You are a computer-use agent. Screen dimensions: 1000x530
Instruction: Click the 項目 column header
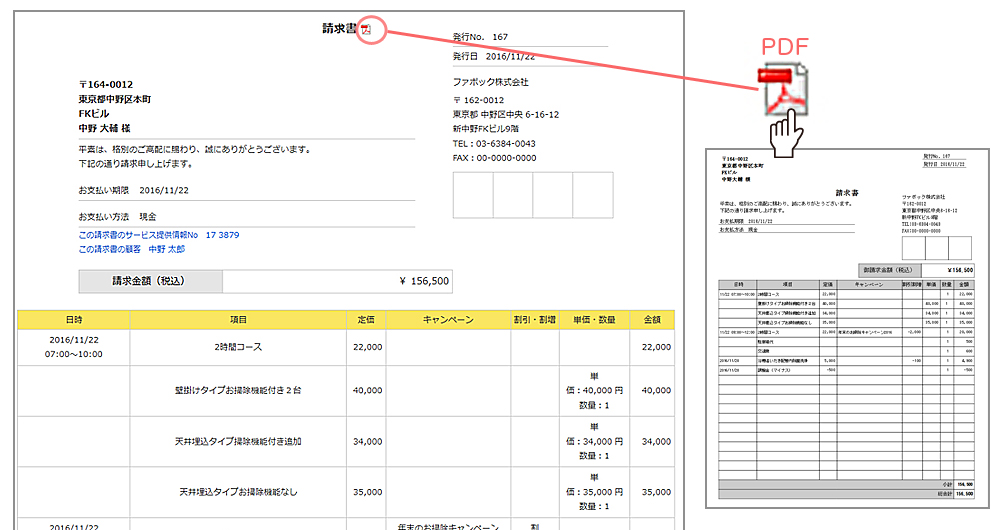pyautogui.click(x=238, y=320)
